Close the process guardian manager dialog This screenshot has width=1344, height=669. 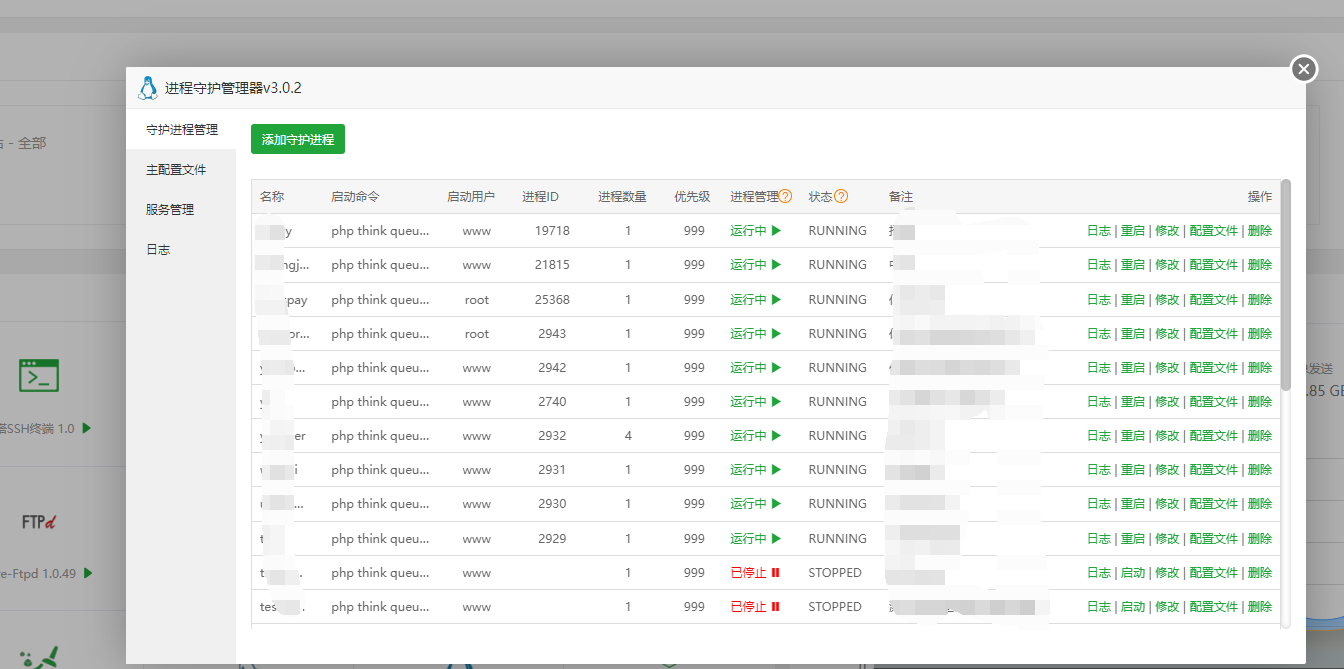click(x=1304, y=69)
